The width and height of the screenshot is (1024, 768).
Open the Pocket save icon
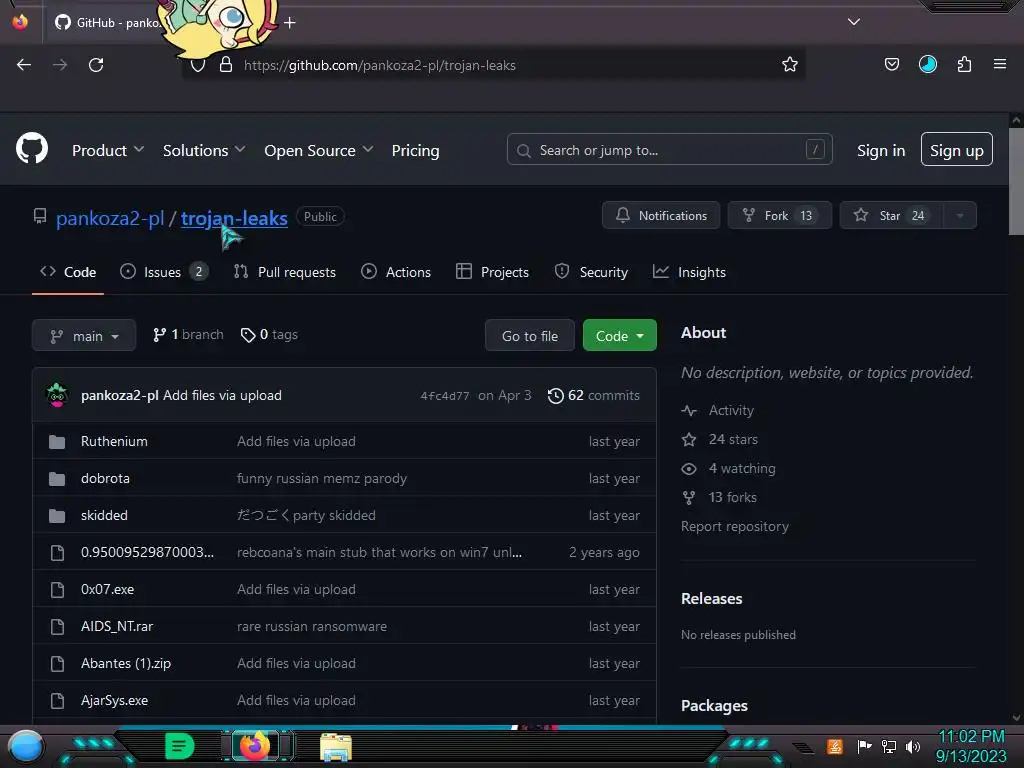891,64
